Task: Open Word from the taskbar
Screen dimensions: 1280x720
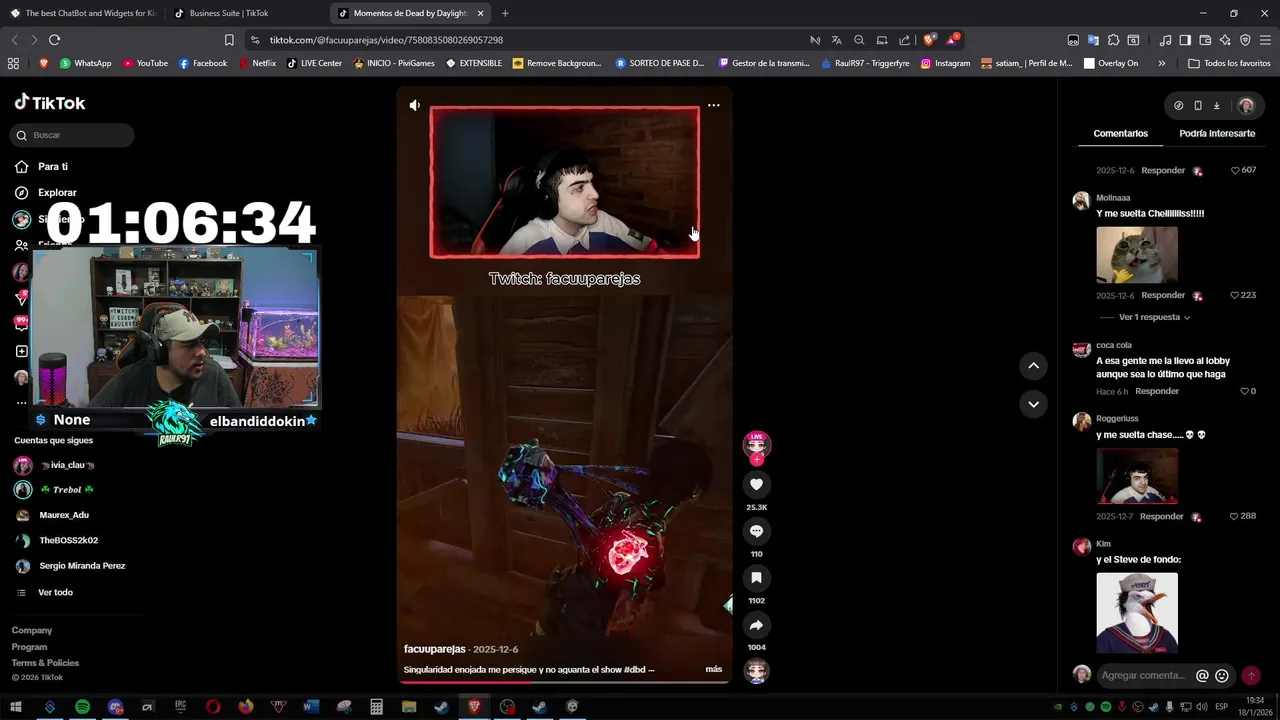Action: pyautogui.click(x=311, y=707)
